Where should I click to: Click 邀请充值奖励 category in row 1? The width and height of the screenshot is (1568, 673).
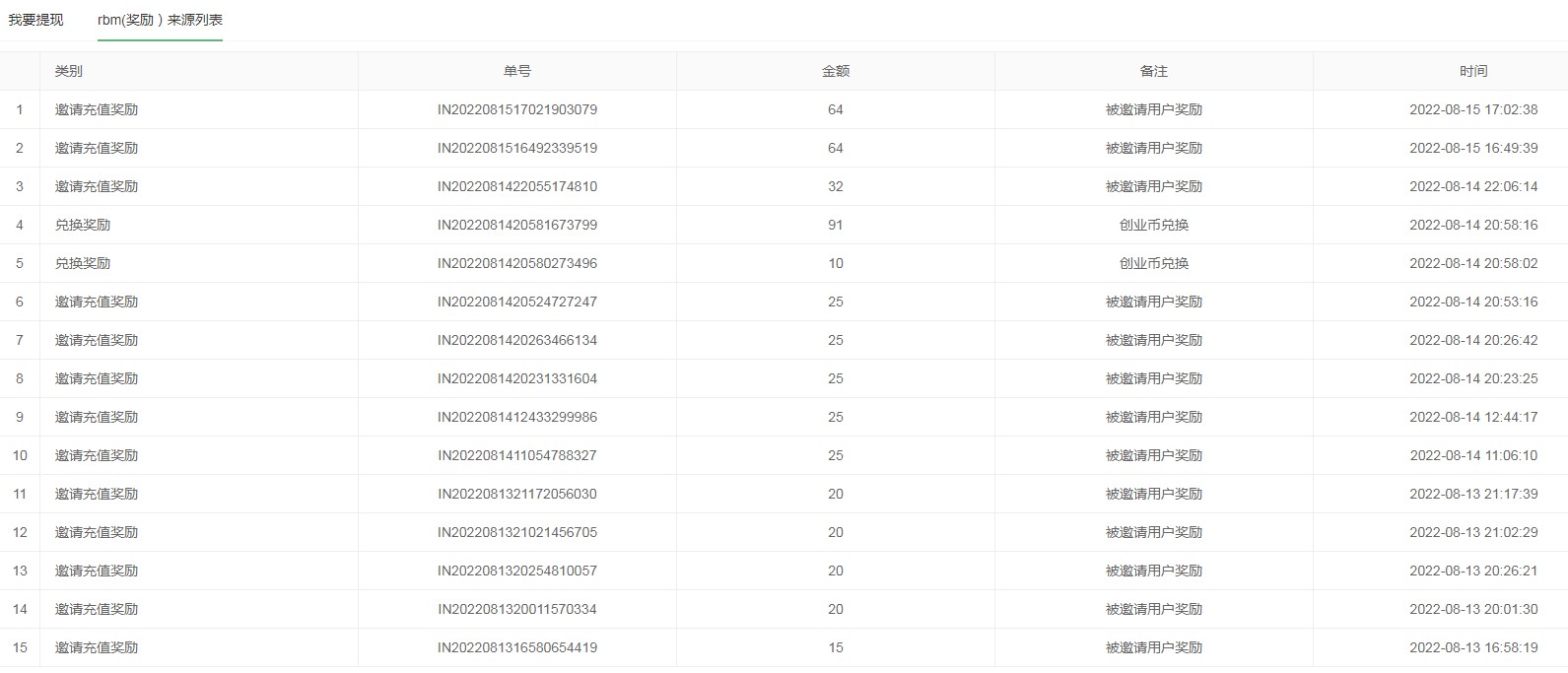click(x=97, y=109)
